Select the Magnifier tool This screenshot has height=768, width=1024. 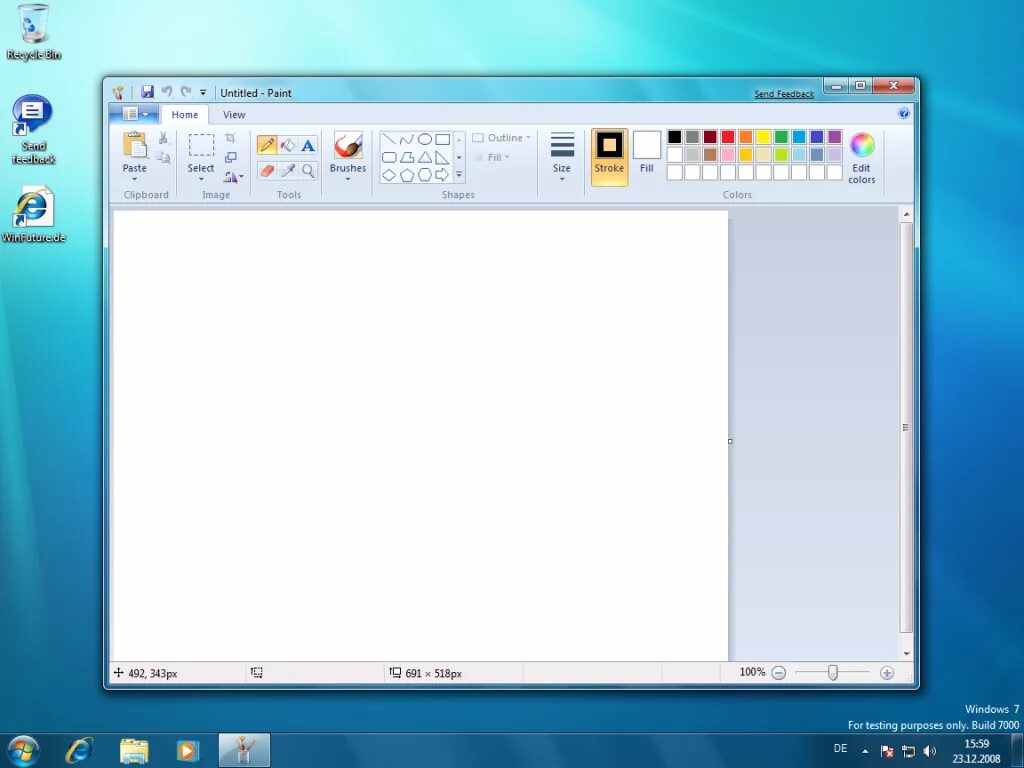(308, 171)
